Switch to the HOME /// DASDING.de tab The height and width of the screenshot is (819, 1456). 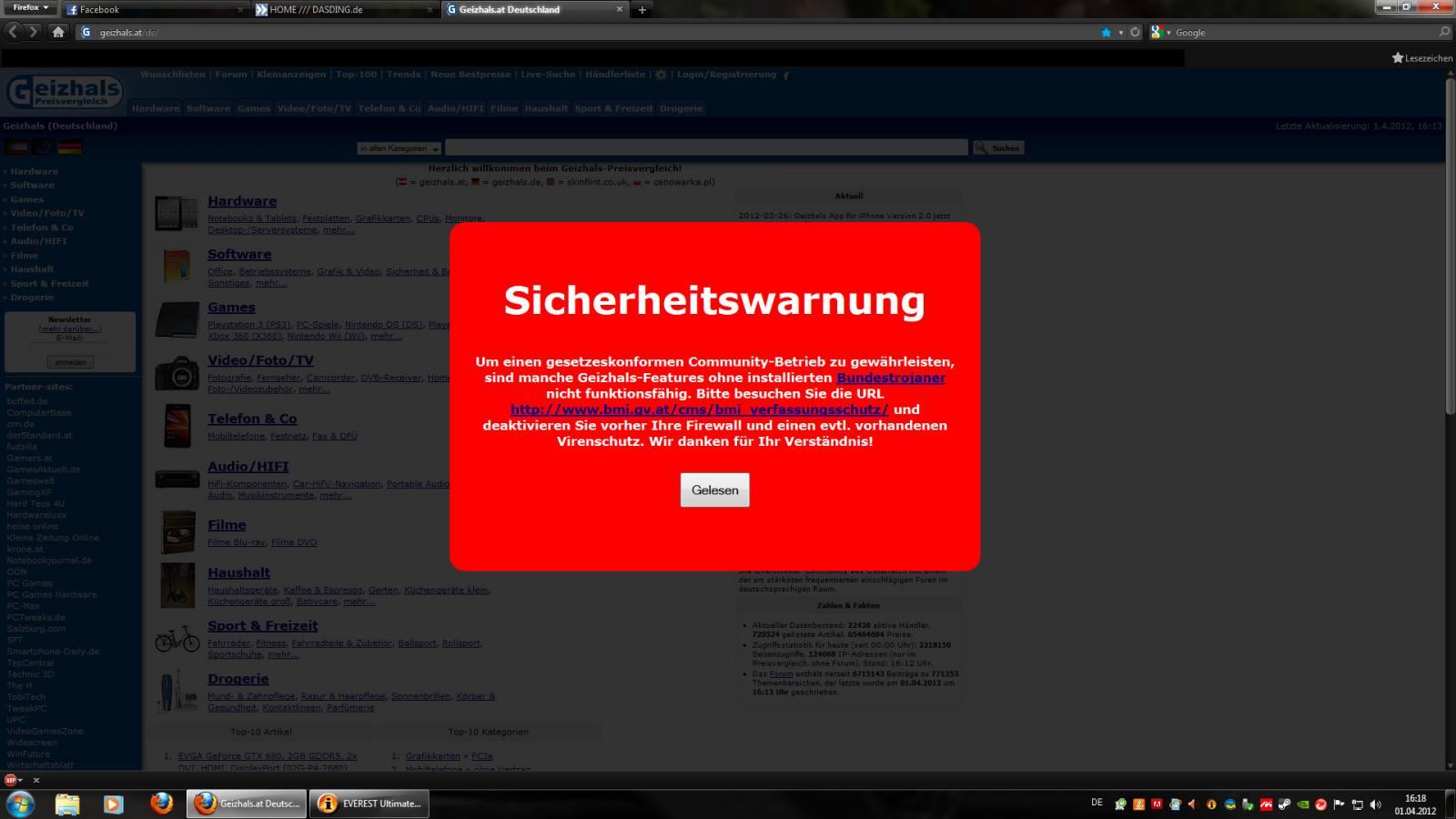click(x=344, y=9)
